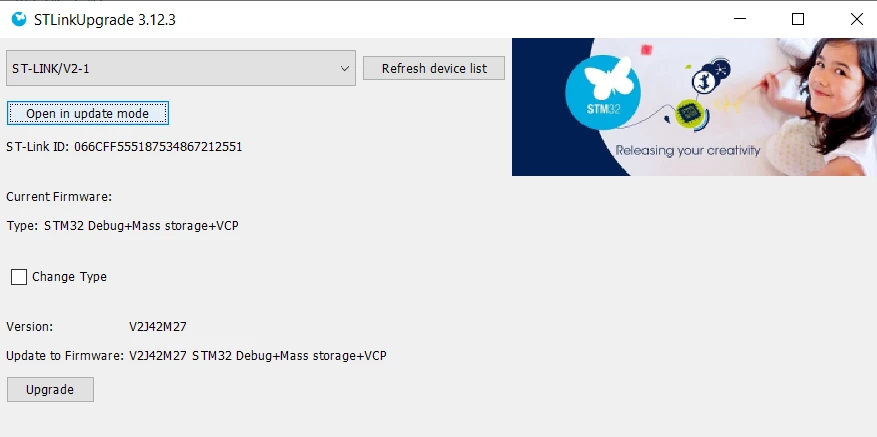Close the STLinkUpgrade window

click(x=856, y=19)
